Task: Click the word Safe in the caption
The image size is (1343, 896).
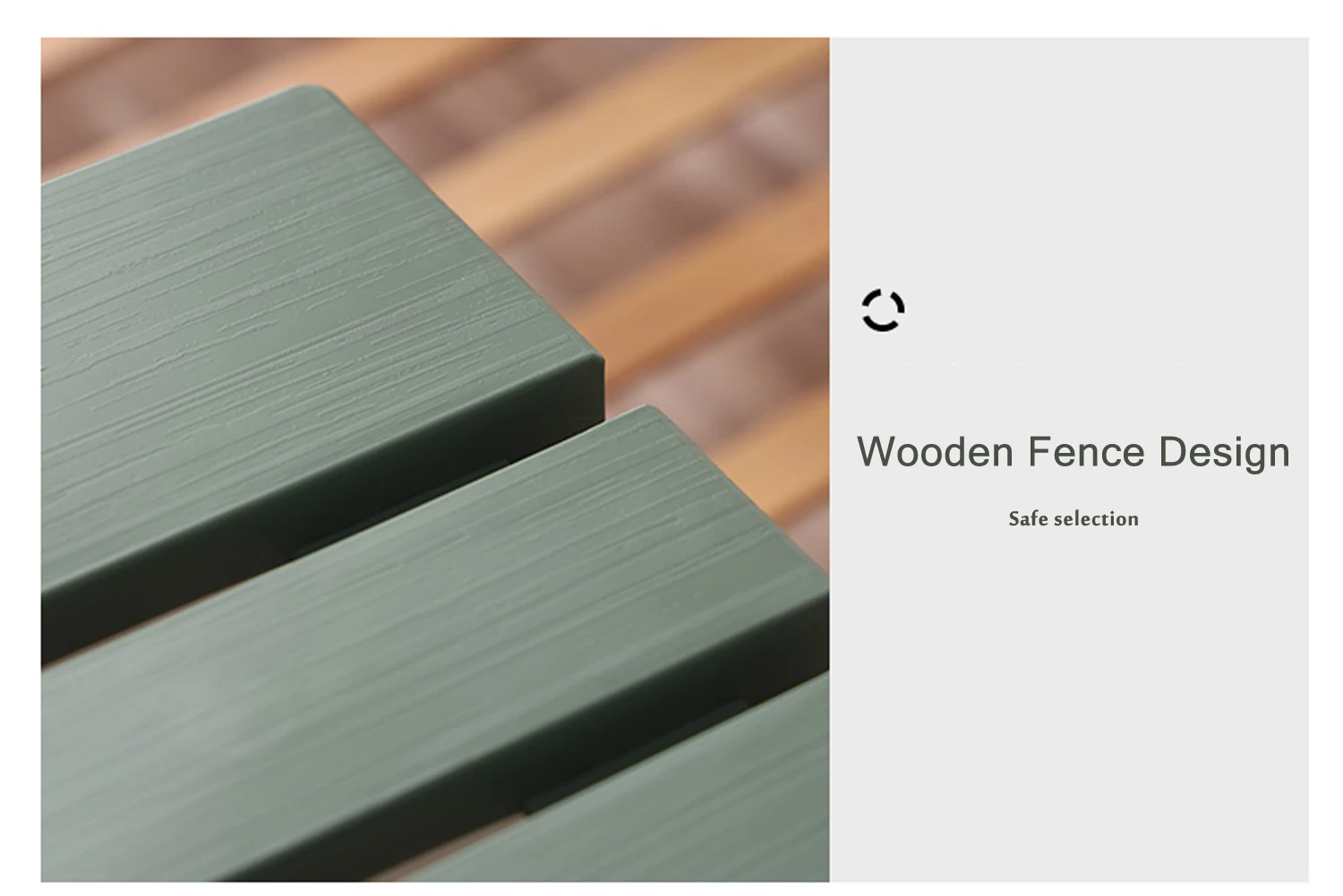Action: [x=1028, y=519]
